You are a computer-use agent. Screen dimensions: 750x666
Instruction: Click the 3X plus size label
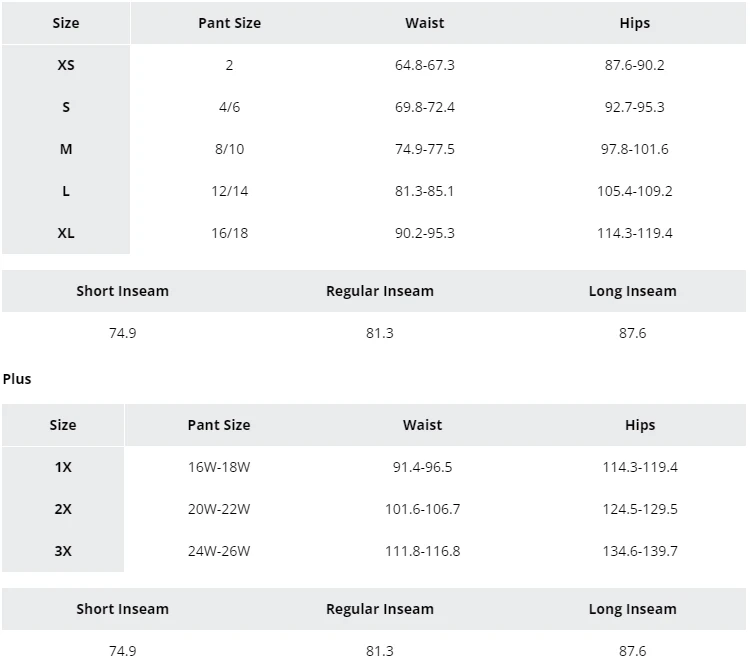pyautogui.click(x=63, y=551)
